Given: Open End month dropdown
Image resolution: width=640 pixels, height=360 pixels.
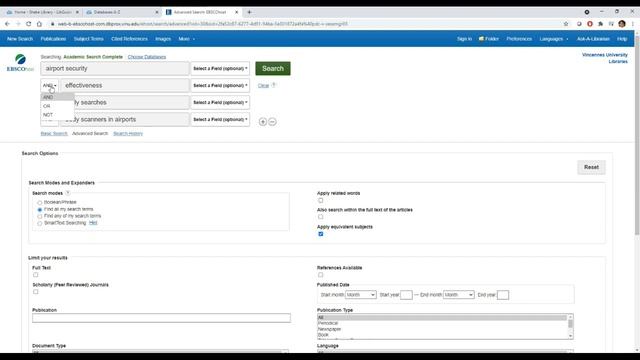Looking at the screenshot, I should coord(459,295).
